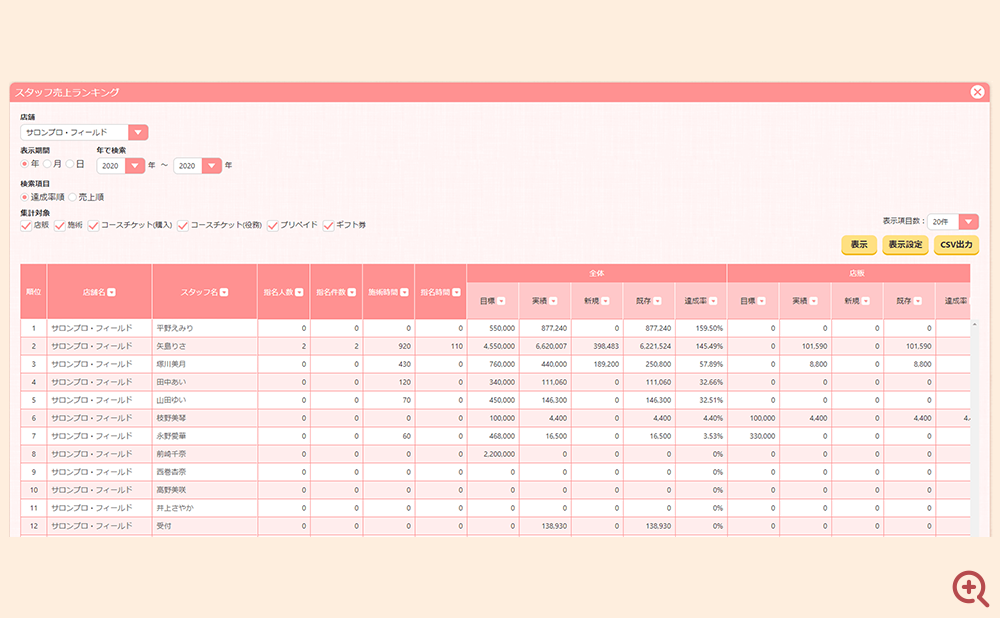
Task: Select the 受付 staff row
Action: 495,526
